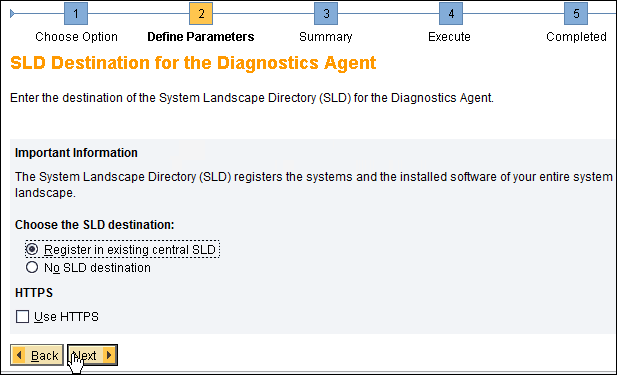Select No SLD destination radio button

32,268
